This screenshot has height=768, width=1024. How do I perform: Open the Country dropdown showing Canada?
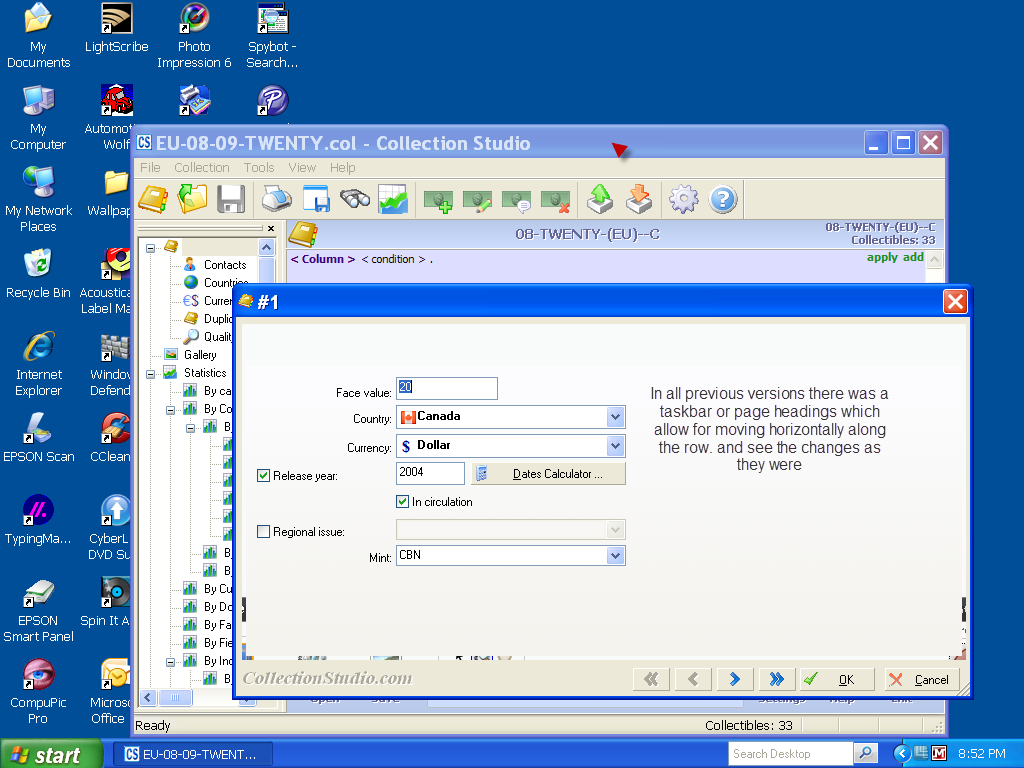pyautogui.click(x=615, y=417)
